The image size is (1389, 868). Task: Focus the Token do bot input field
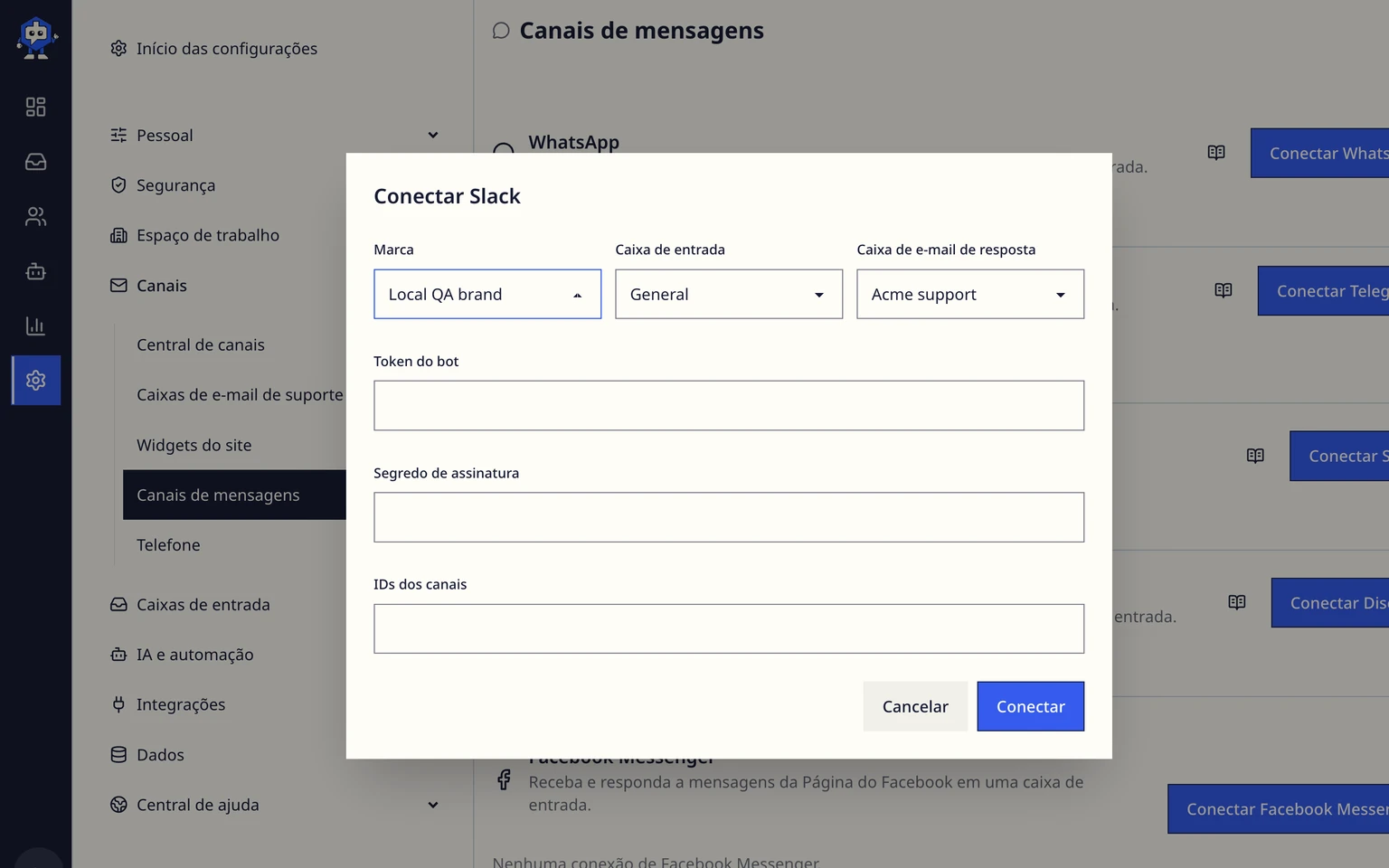(729, 405)
